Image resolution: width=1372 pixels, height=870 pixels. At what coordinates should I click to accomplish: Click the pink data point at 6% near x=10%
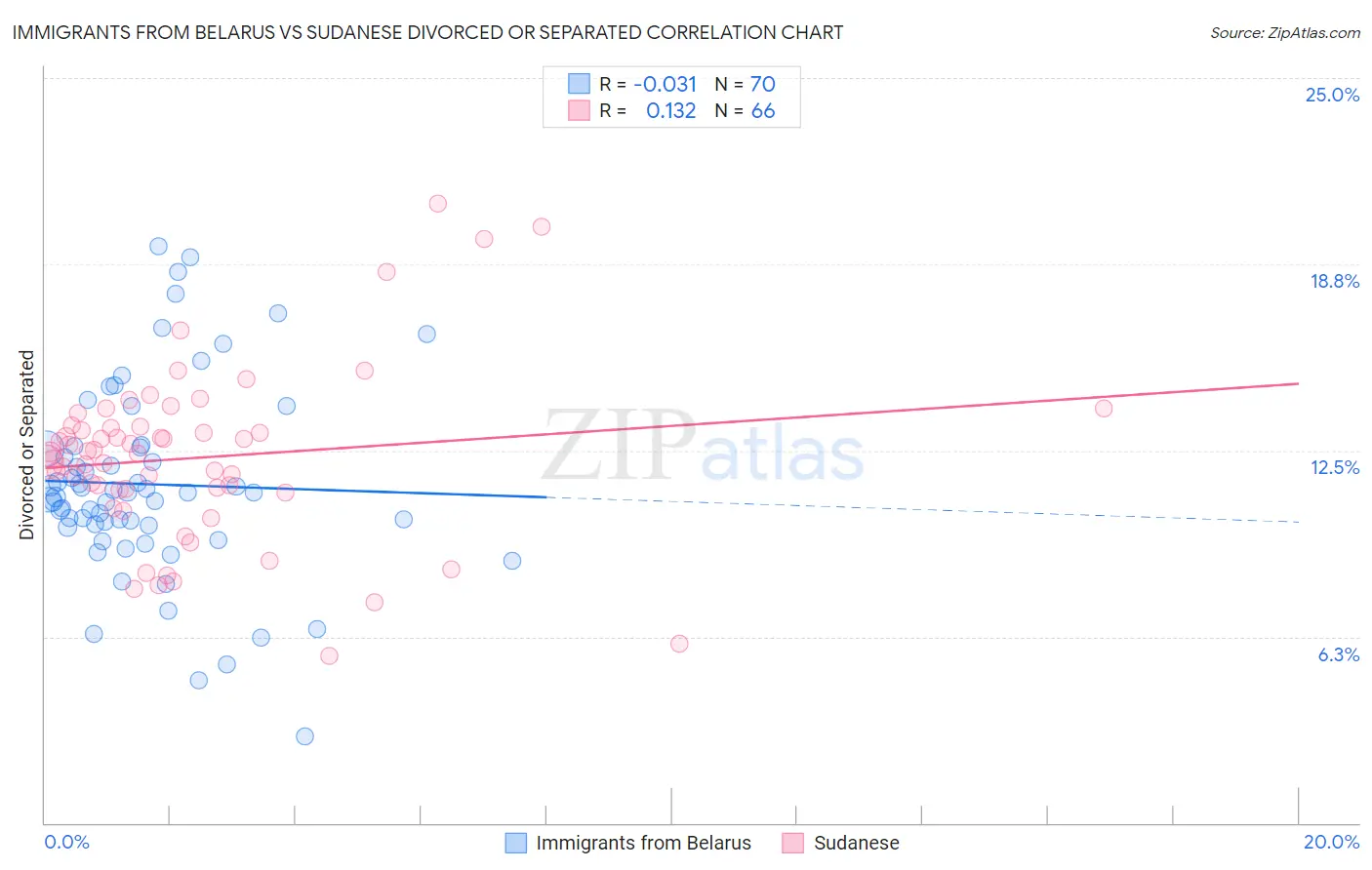(x=679, y=644)
